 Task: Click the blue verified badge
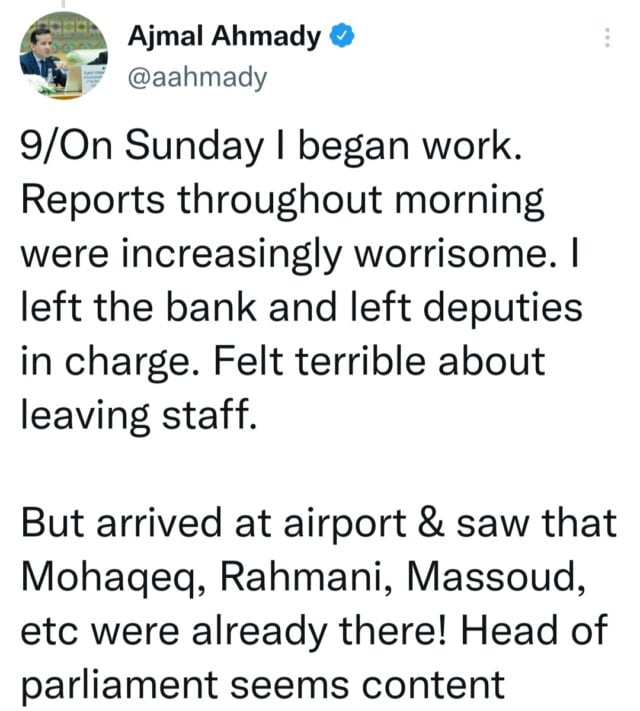point(342,38)
